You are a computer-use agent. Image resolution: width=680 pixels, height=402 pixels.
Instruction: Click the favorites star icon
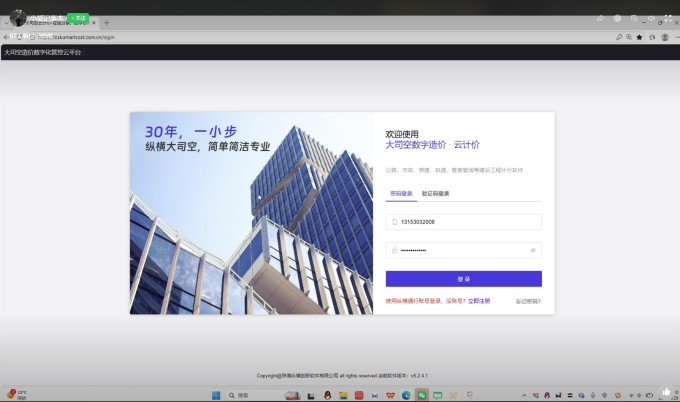(x=639, y=37)
